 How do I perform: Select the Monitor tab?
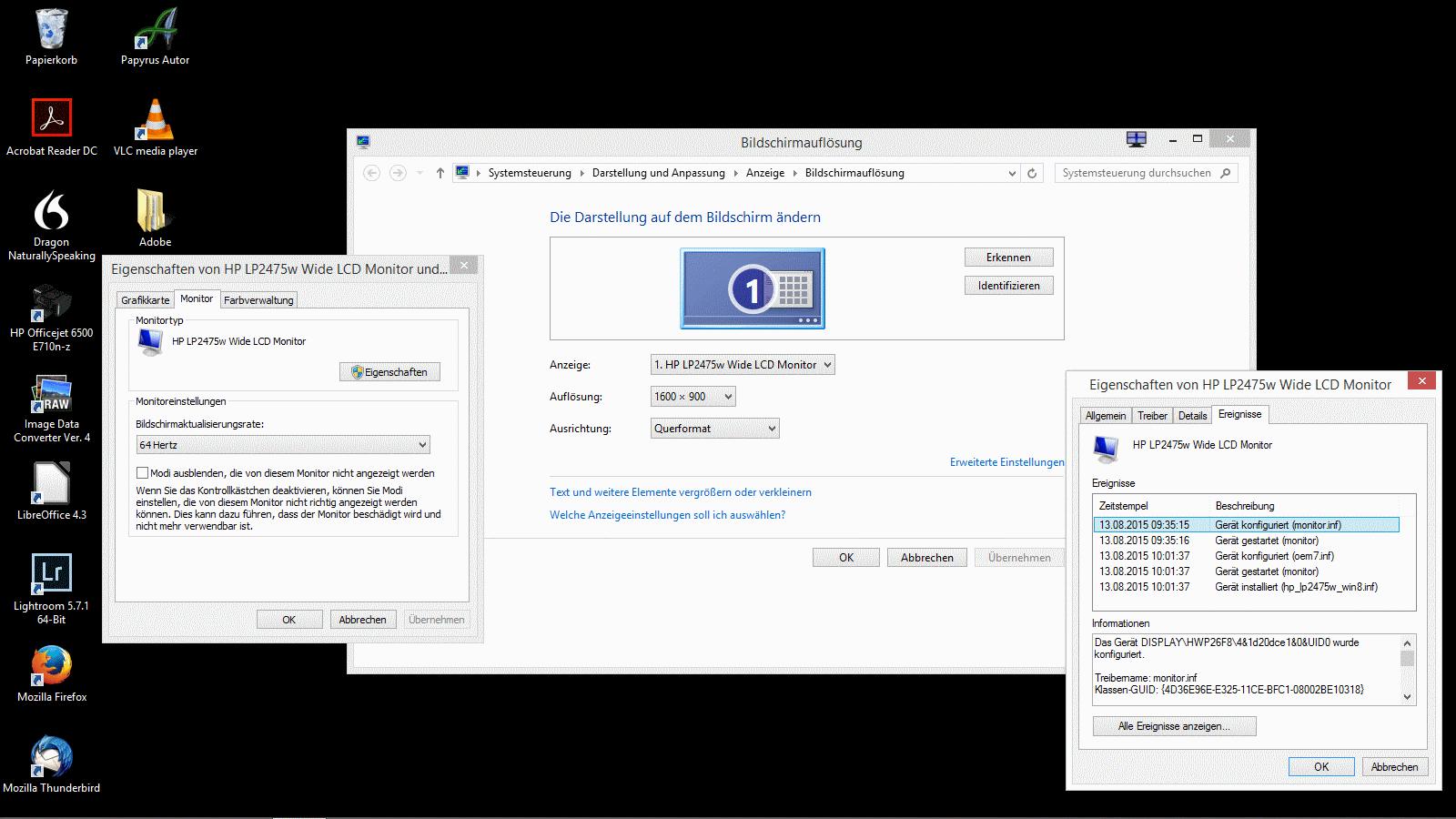pyautogui.click(x=197, y=298)
